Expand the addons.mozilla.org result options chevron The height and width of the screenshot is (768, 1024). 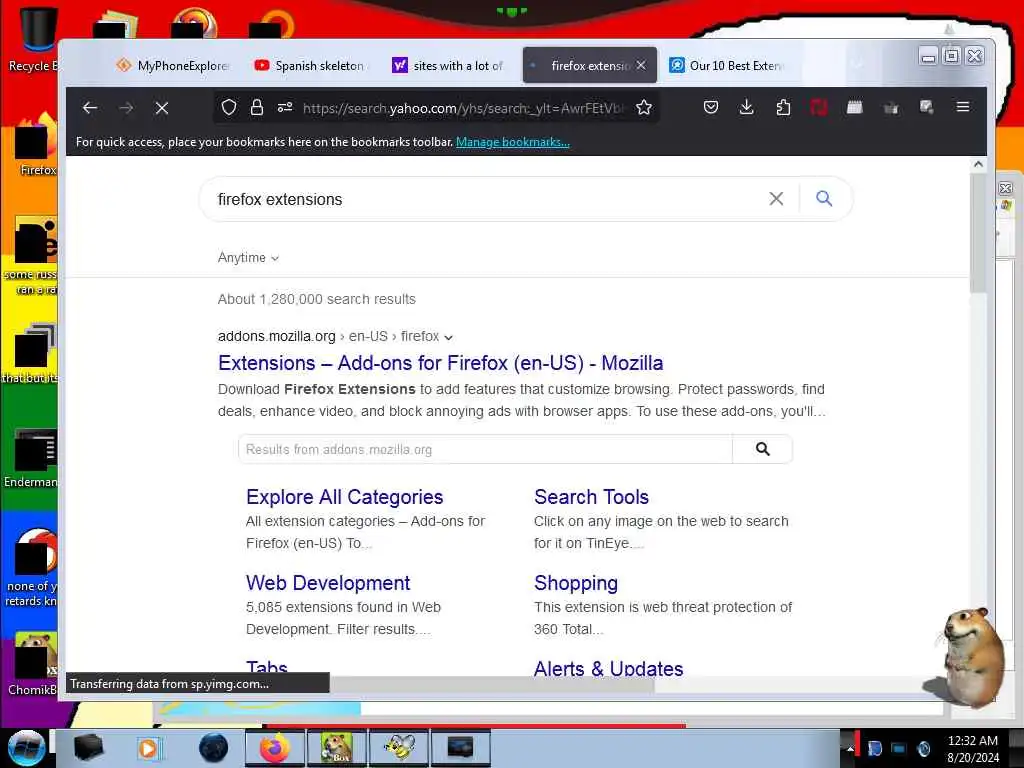coord(449,338)
